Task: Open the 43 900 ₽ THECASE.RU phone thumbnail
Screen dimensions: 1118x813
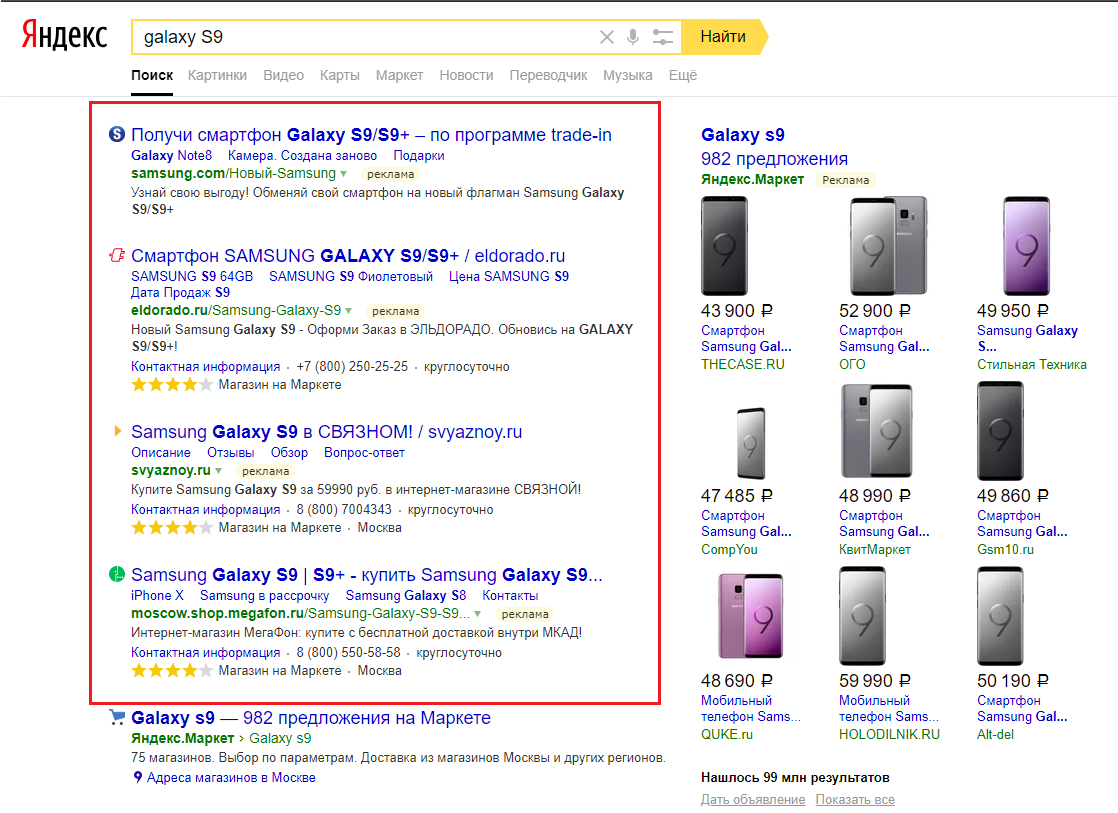Action: pyautogui.click(x=724, y=246)
